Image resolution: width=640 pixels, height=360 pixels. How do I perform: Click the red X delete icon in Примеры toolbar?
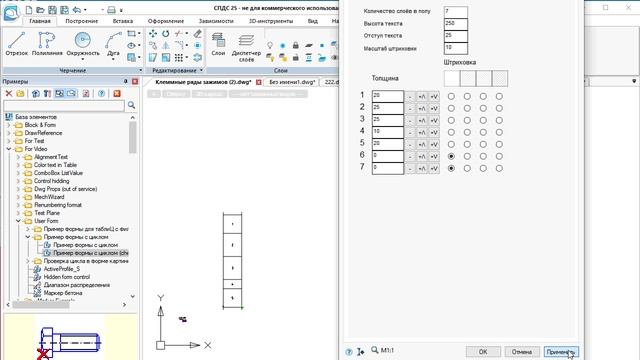(x=9, y=94)
